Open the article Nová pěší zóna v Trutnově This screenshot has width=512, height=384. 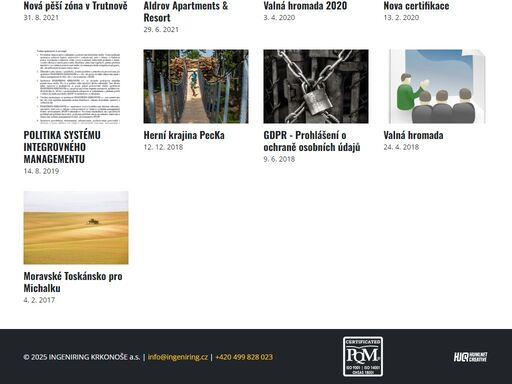tap(75, 6)
